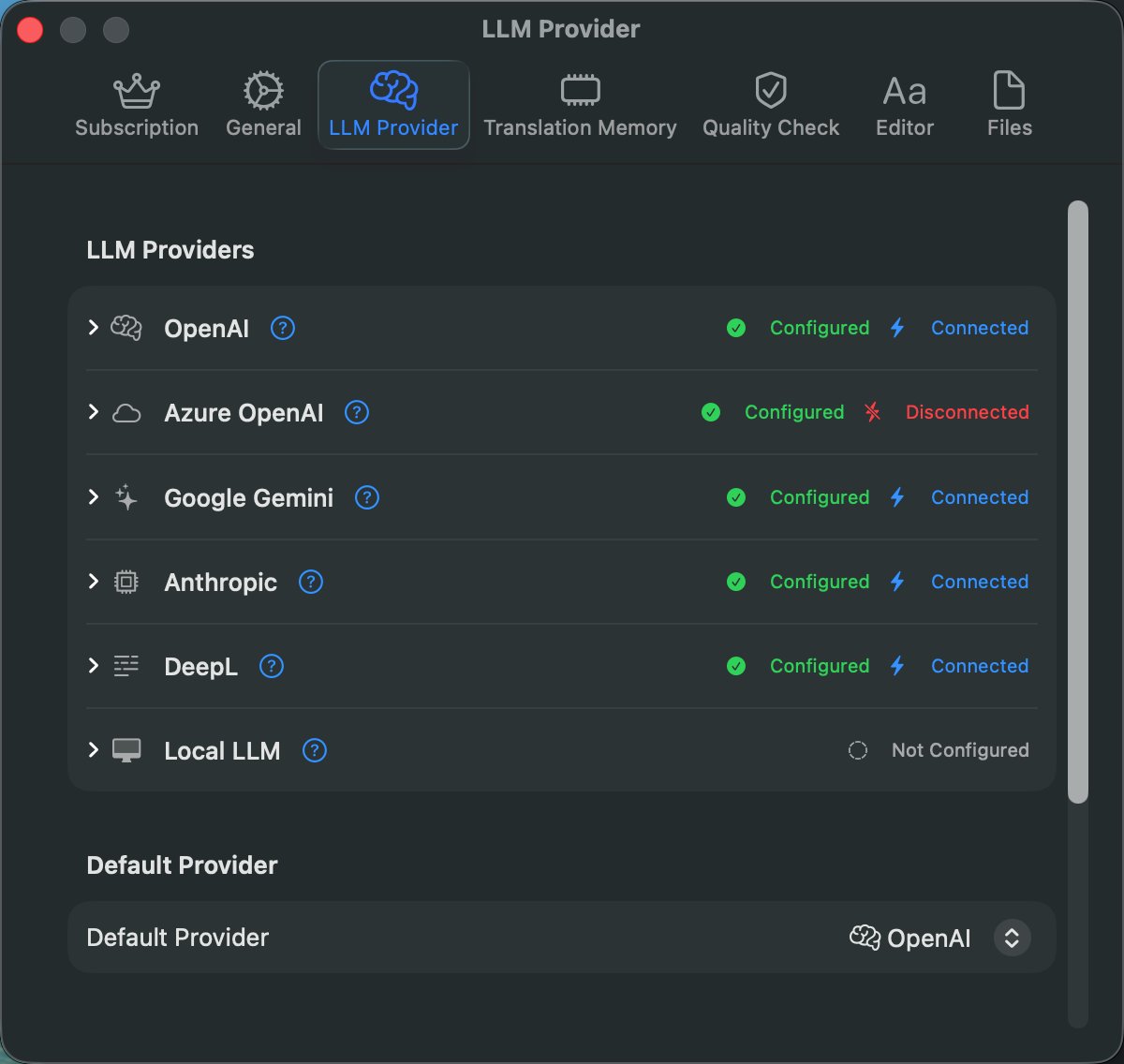Viewport: 1124px width, 1064px height.
Task: Click the lightning bolt in Anthropic row
Action: click(x=897, y=582)
